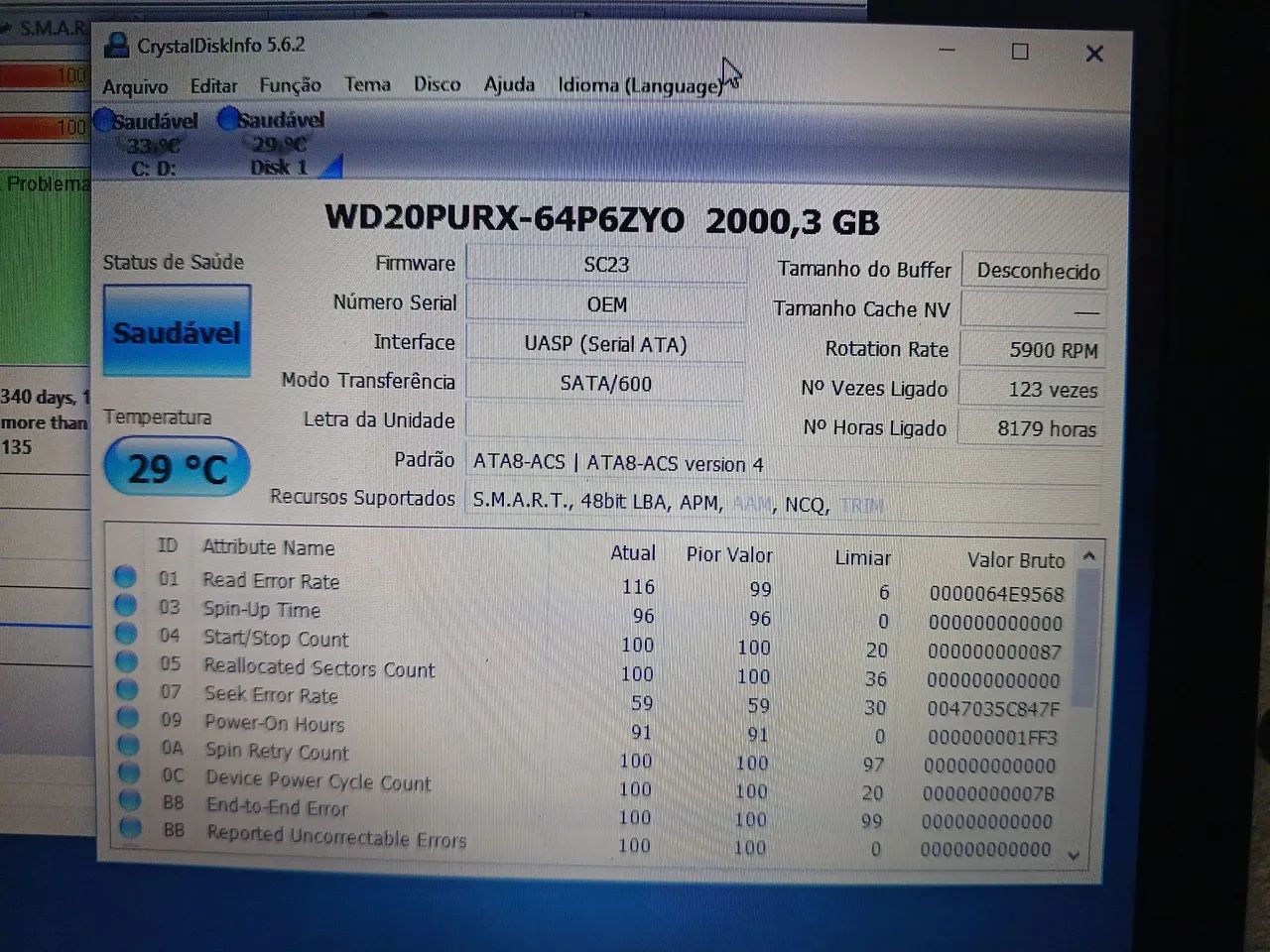Click the Atual column header
Screen dimensions: 1270x952
633,553
